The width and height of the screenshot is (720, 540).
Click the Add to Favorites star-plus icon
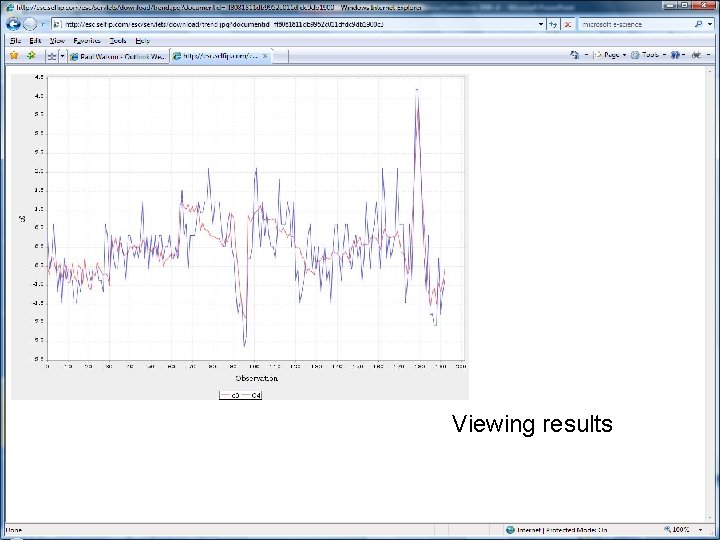pos(31,56)
